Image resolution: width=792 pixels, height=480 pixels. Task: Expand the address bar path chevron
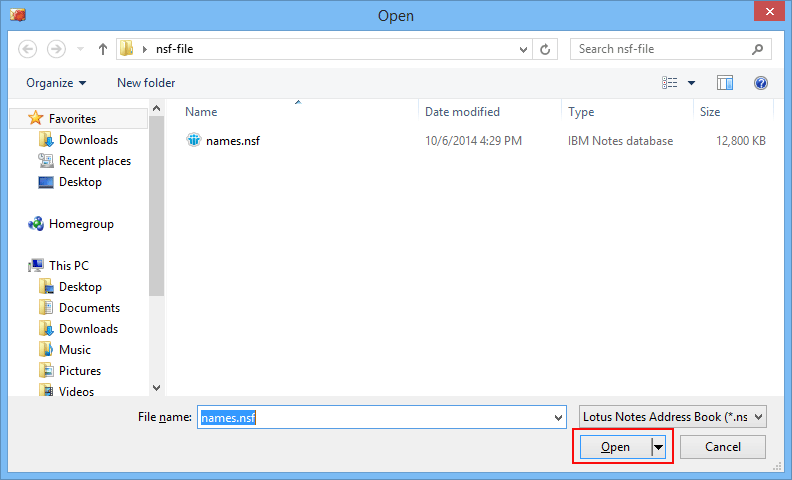tap(145, 49)
